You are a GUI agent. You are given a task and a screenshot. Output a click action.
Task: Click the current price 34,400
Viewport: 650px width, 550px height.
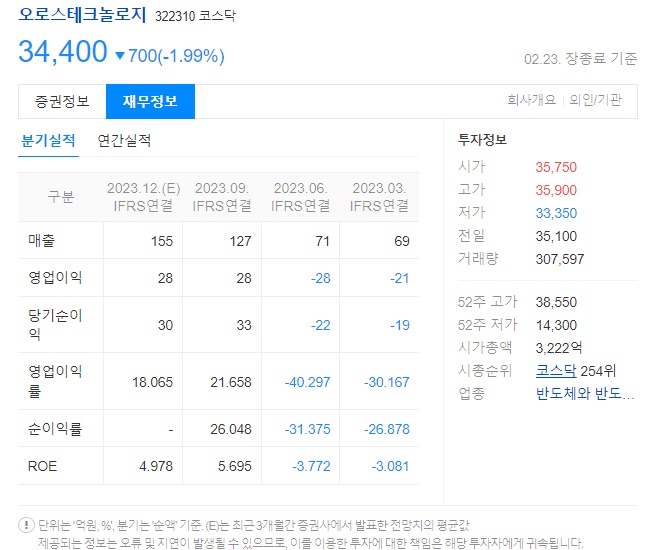(63, 51)
